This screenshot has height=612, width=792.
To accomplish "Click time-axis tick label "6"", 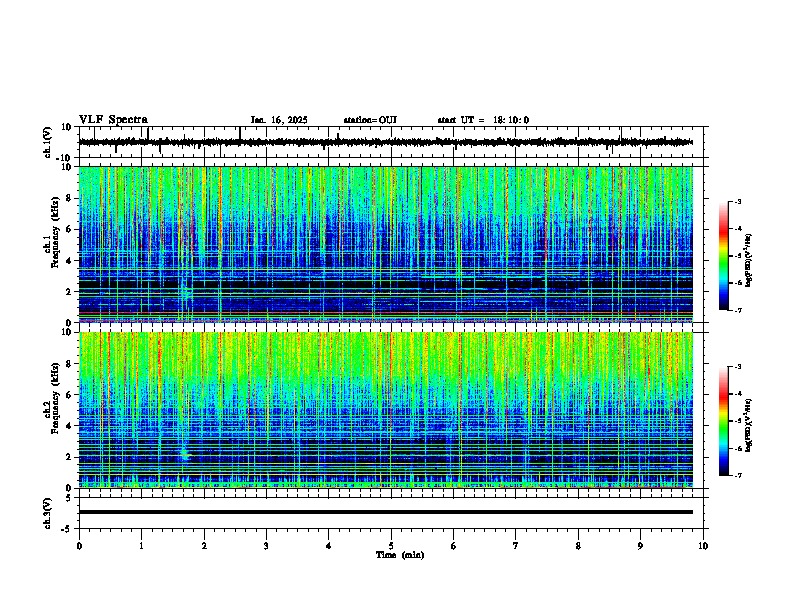I will pos(453,546).
